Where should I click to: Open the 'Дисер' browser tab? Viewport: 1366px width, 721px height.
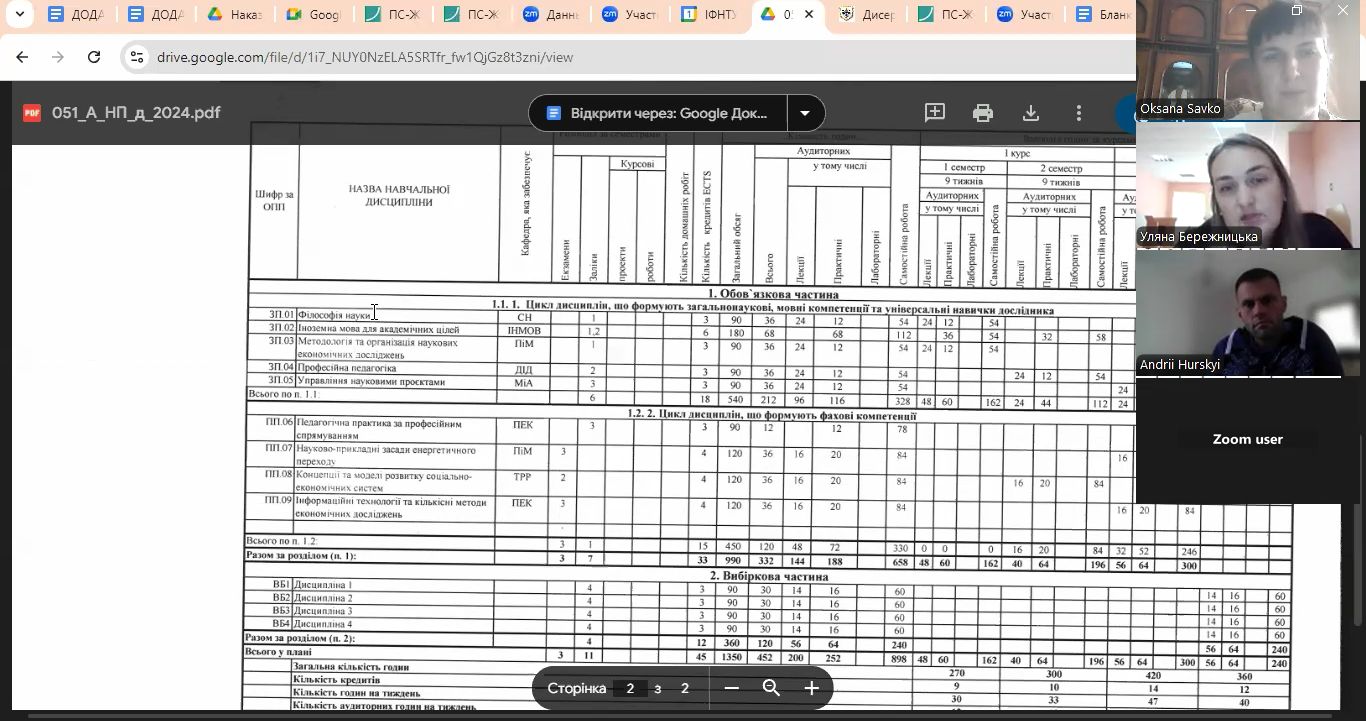tap(868, 15)
